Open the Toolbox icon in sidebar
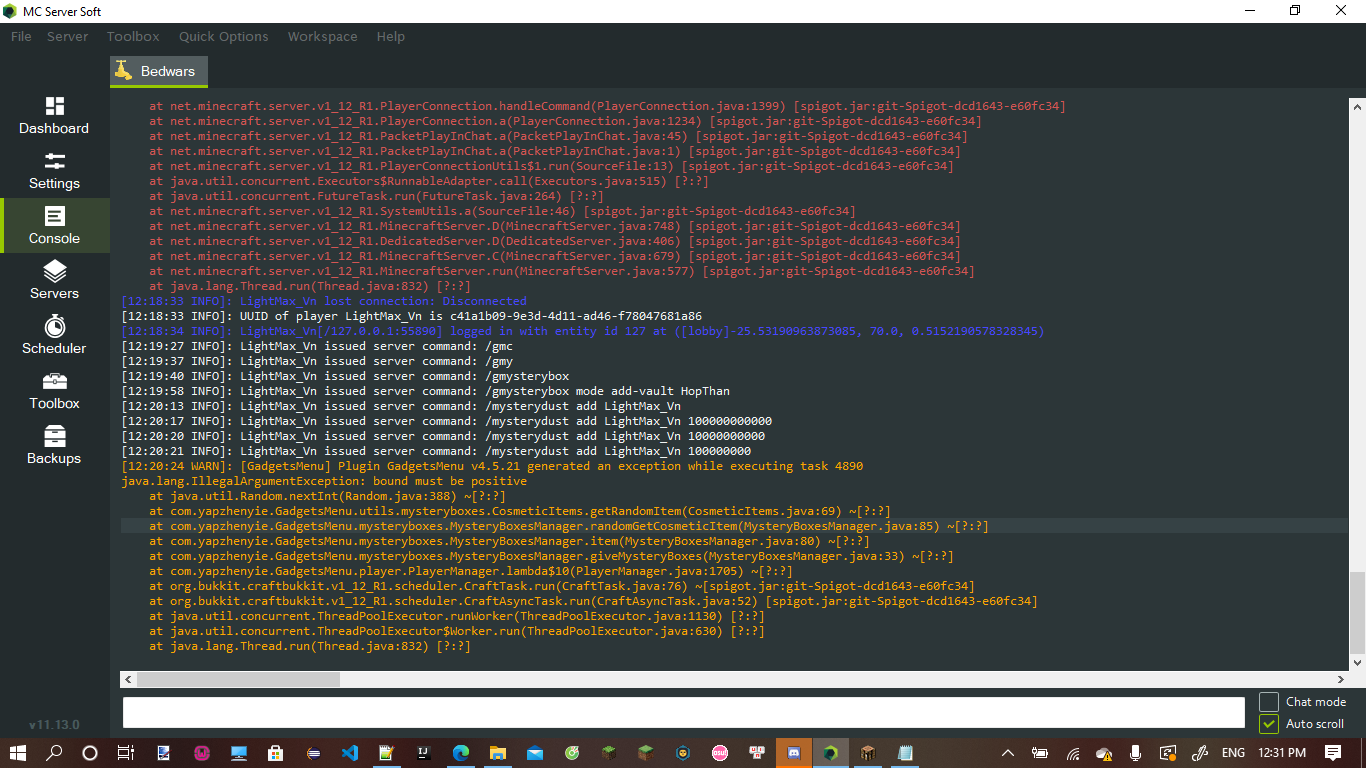 tap(54, 381)
